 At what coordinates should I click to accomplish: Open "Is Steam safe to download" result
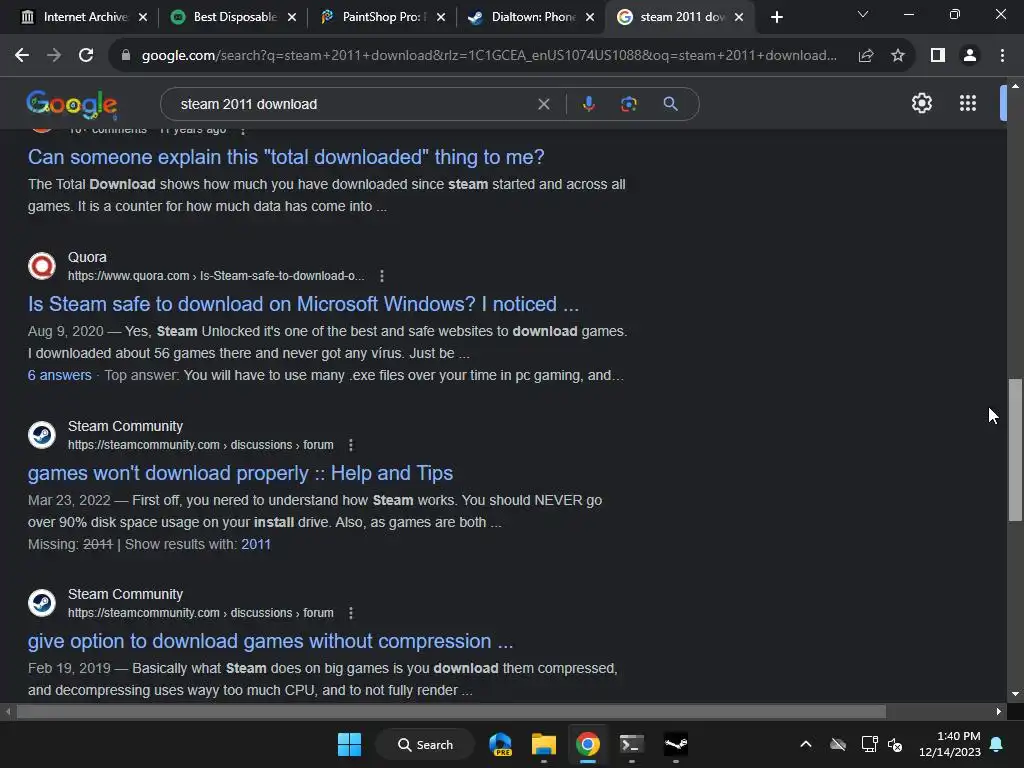coord(303,304)
